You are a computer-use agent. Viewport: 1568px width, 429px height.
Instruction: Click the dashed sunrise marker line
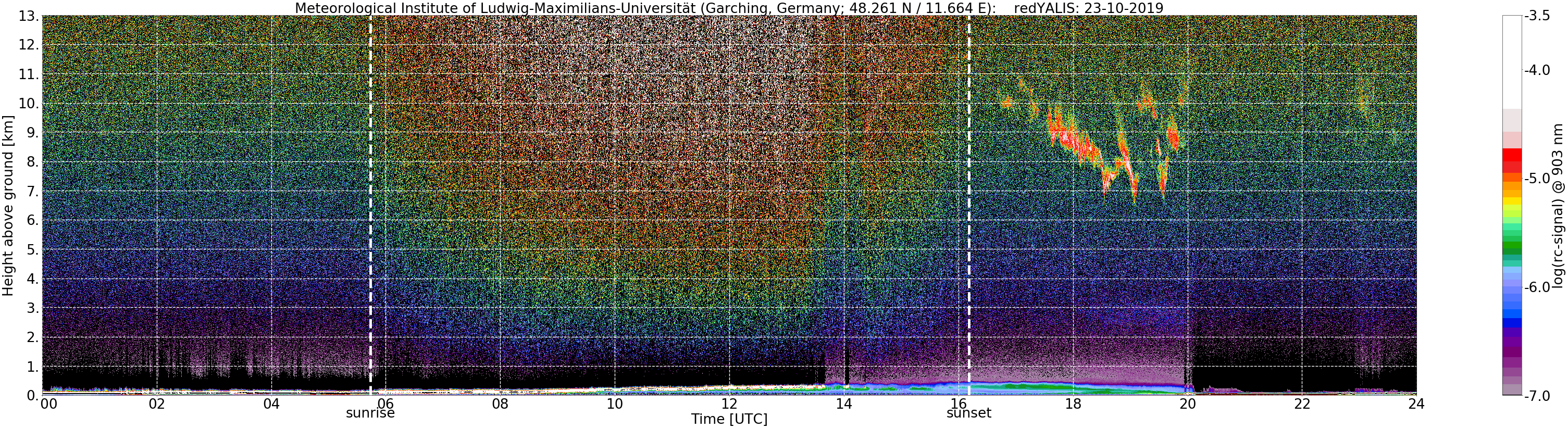371,206
